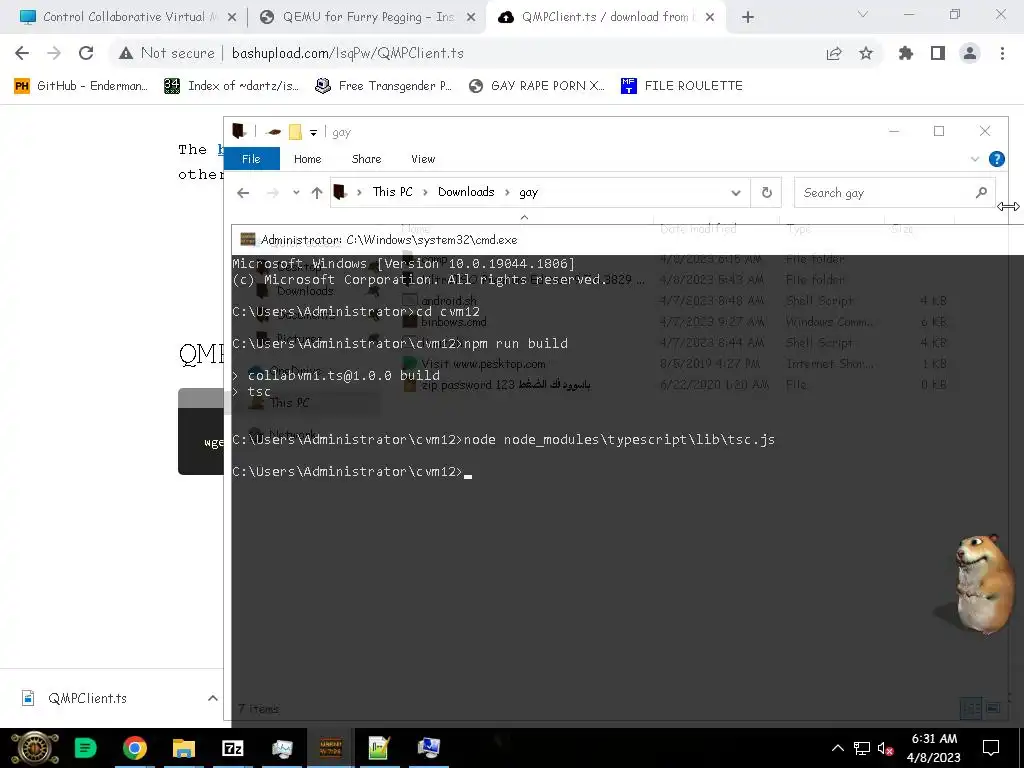The image size is (1024, 768).
Task: Open Home ribbon tab in Explorer
Action: [x=308, y=159]
